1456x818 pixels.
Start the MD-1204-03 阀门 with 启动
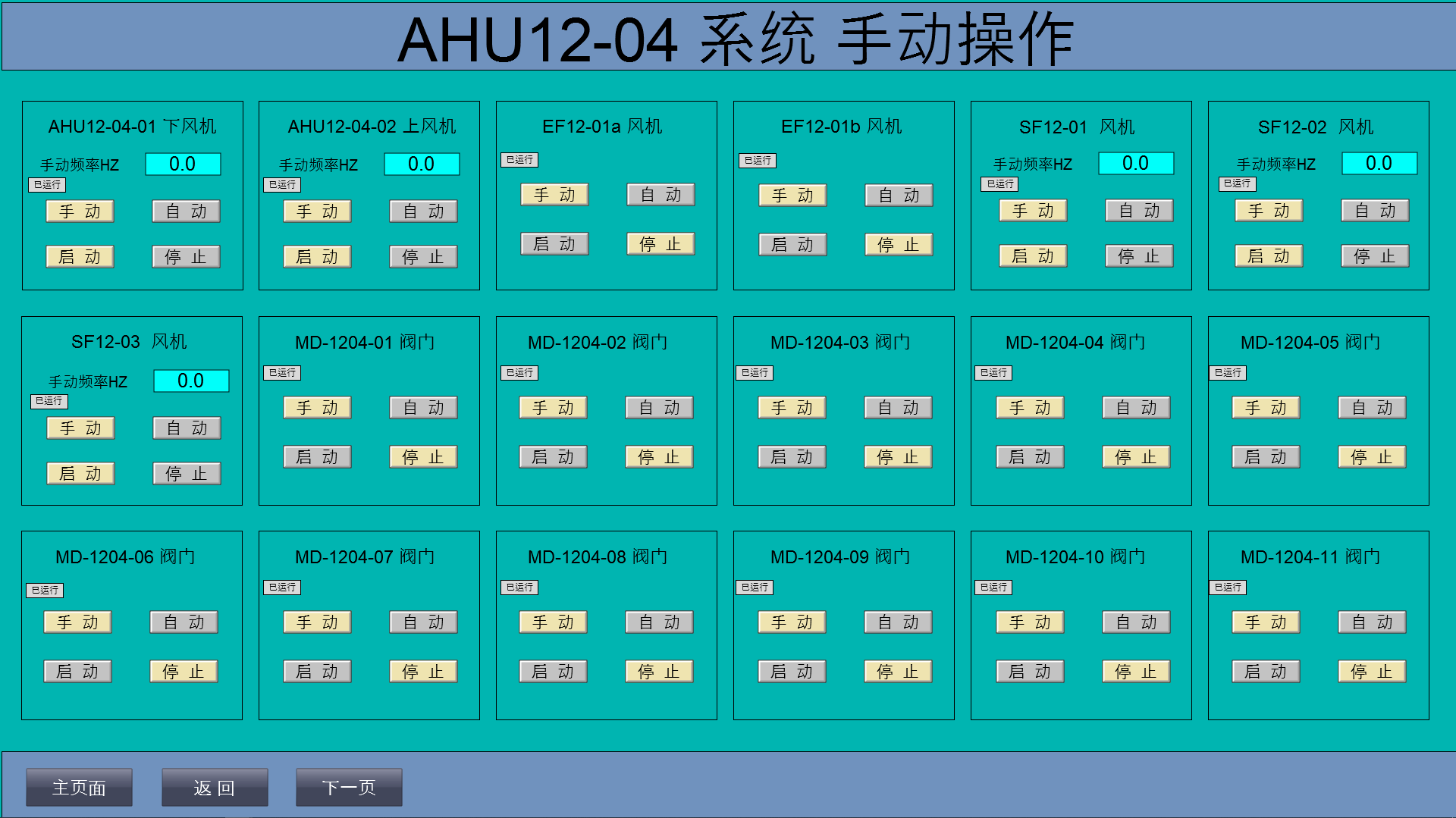coord(791,456)
